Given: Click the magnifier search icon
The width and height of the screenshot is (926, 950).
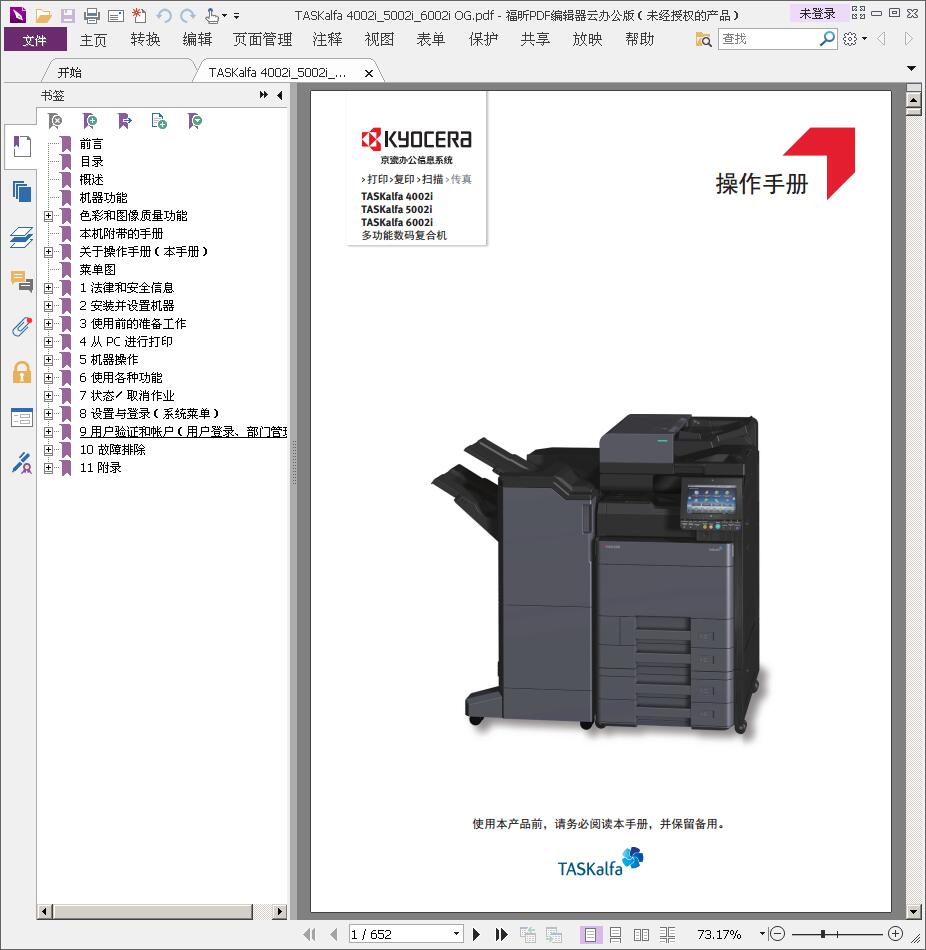Looking at the screenshot, I should tap(827, 39).
